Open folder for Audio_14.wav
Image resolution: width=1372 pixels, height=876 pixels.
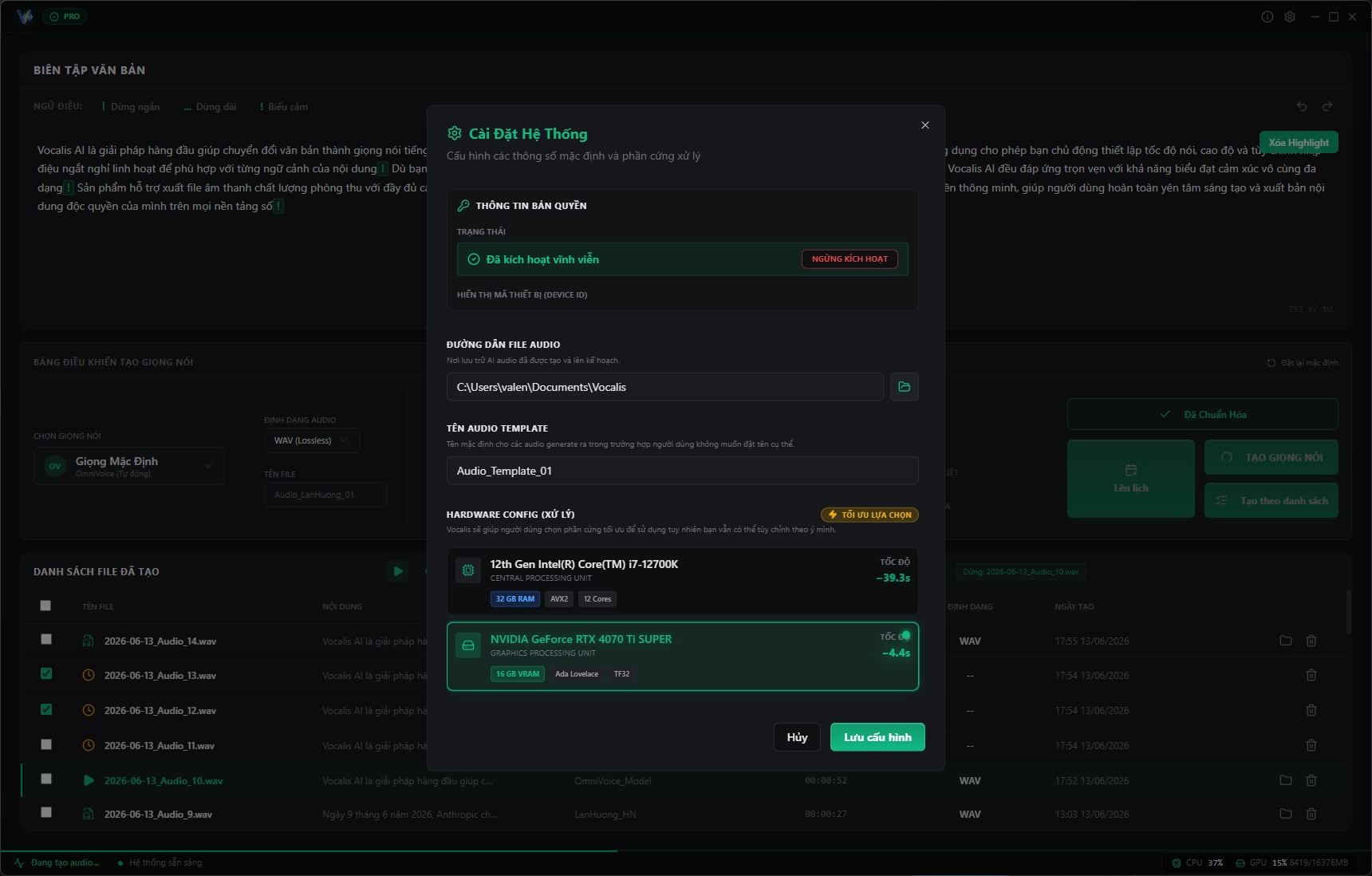point(1286,641)
